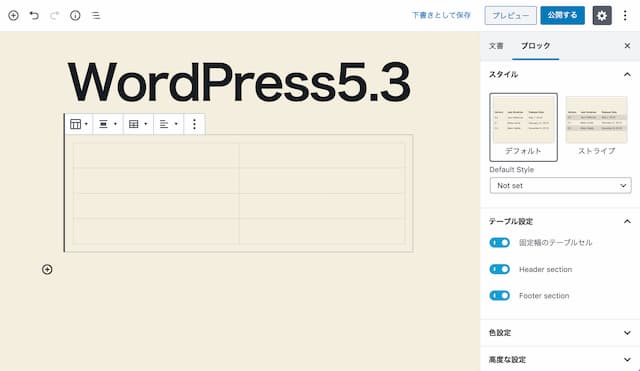Click the add block plus icon in top toolbar
Viewport: 640px width, 371px height.
pos(13,16)
